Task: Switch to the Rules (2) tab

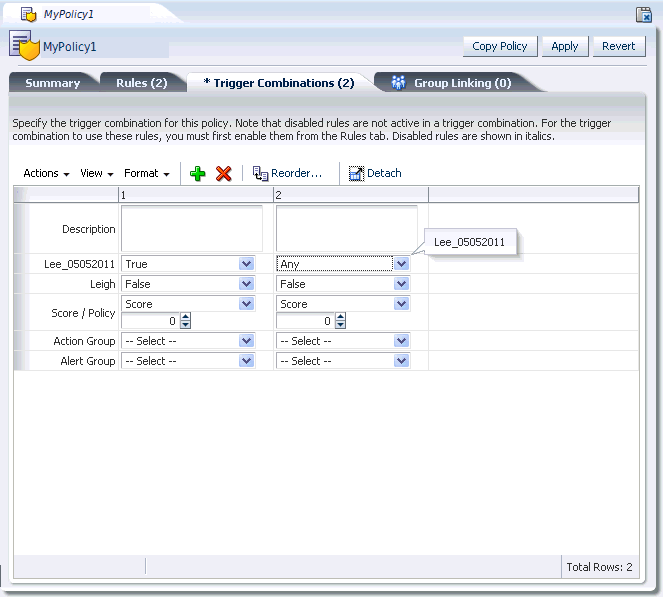Action: (142, 83)
